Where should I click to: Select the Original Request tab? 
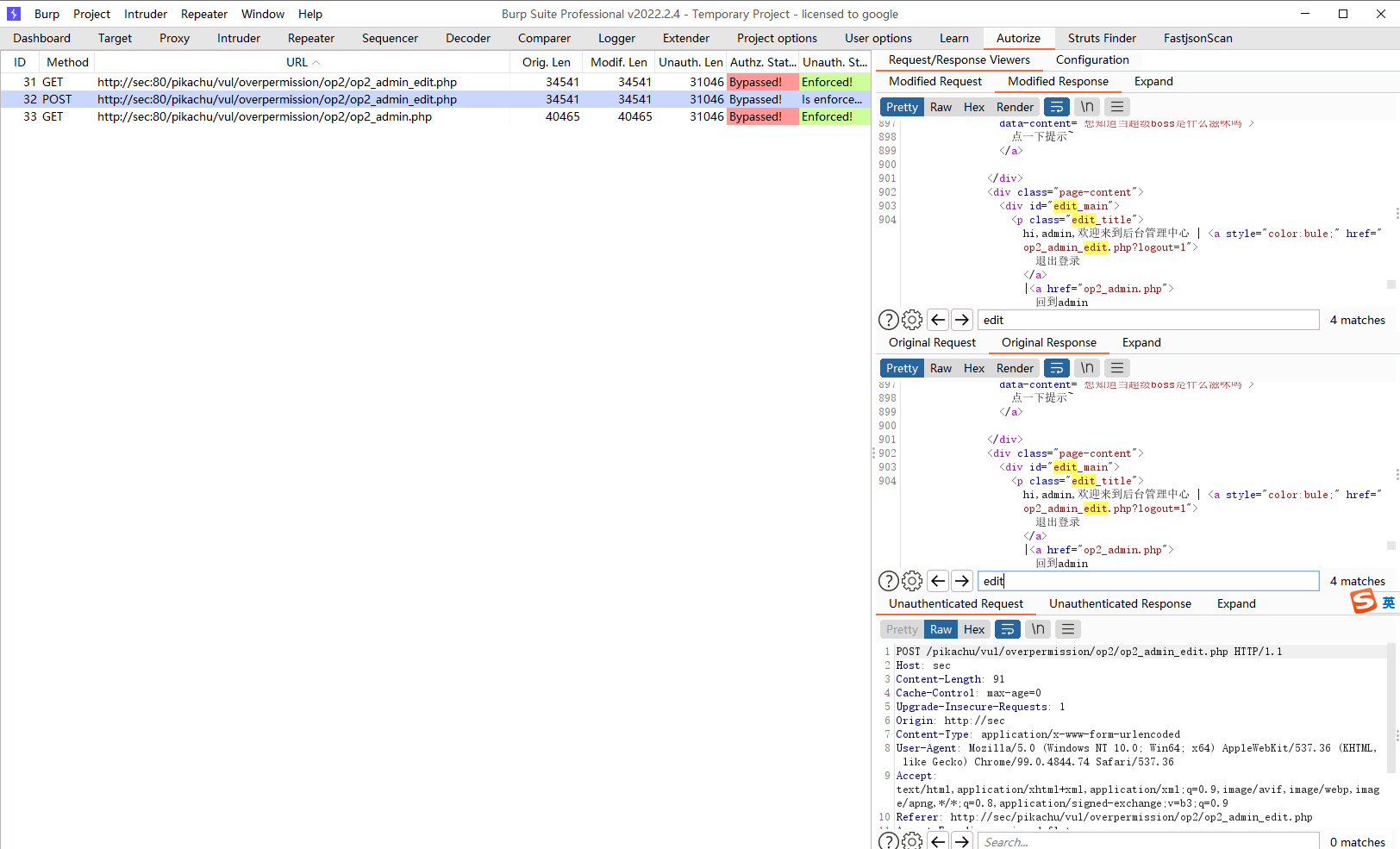click(932, 342)
